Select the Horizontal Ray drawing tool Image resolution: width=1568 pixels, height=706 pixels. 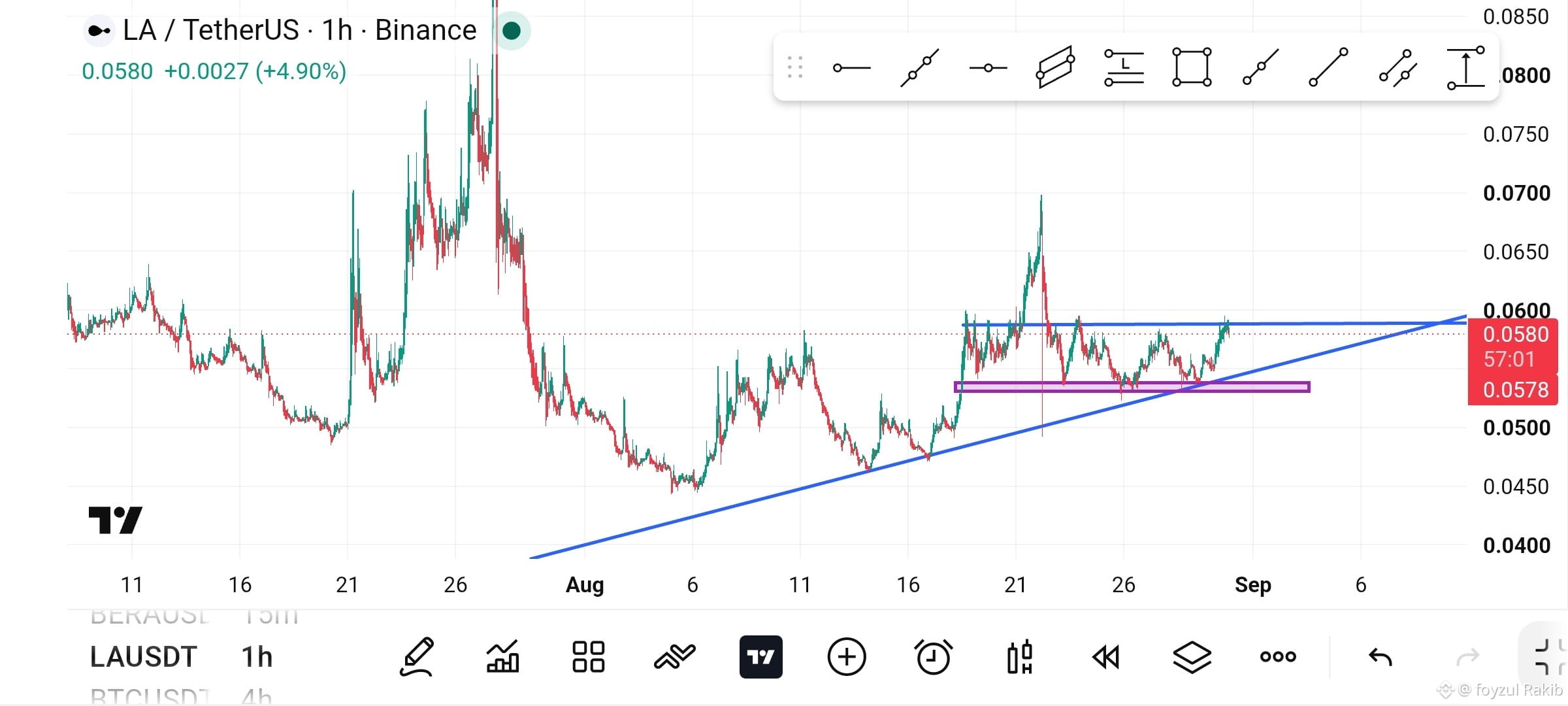click(852, 67)
